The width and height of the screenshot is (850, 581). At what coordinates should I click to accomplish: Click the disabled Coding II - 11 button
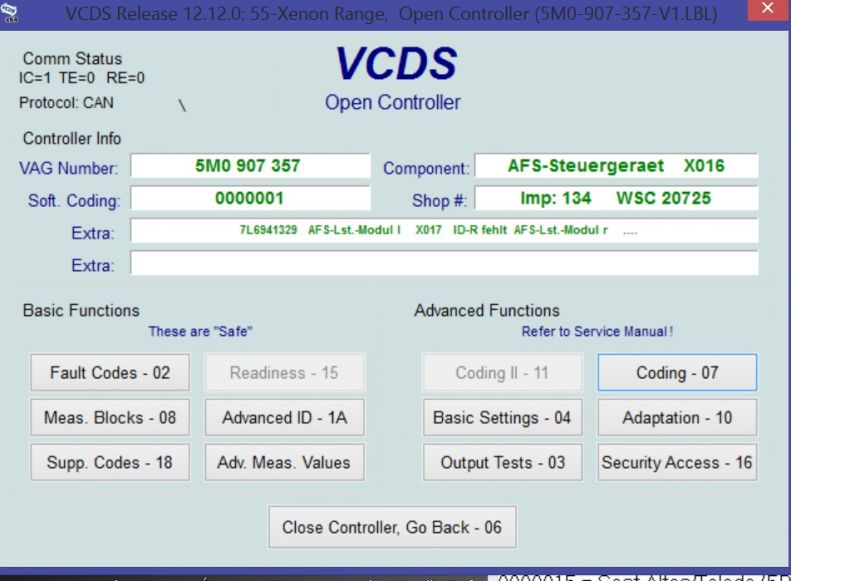pos(503,372)
